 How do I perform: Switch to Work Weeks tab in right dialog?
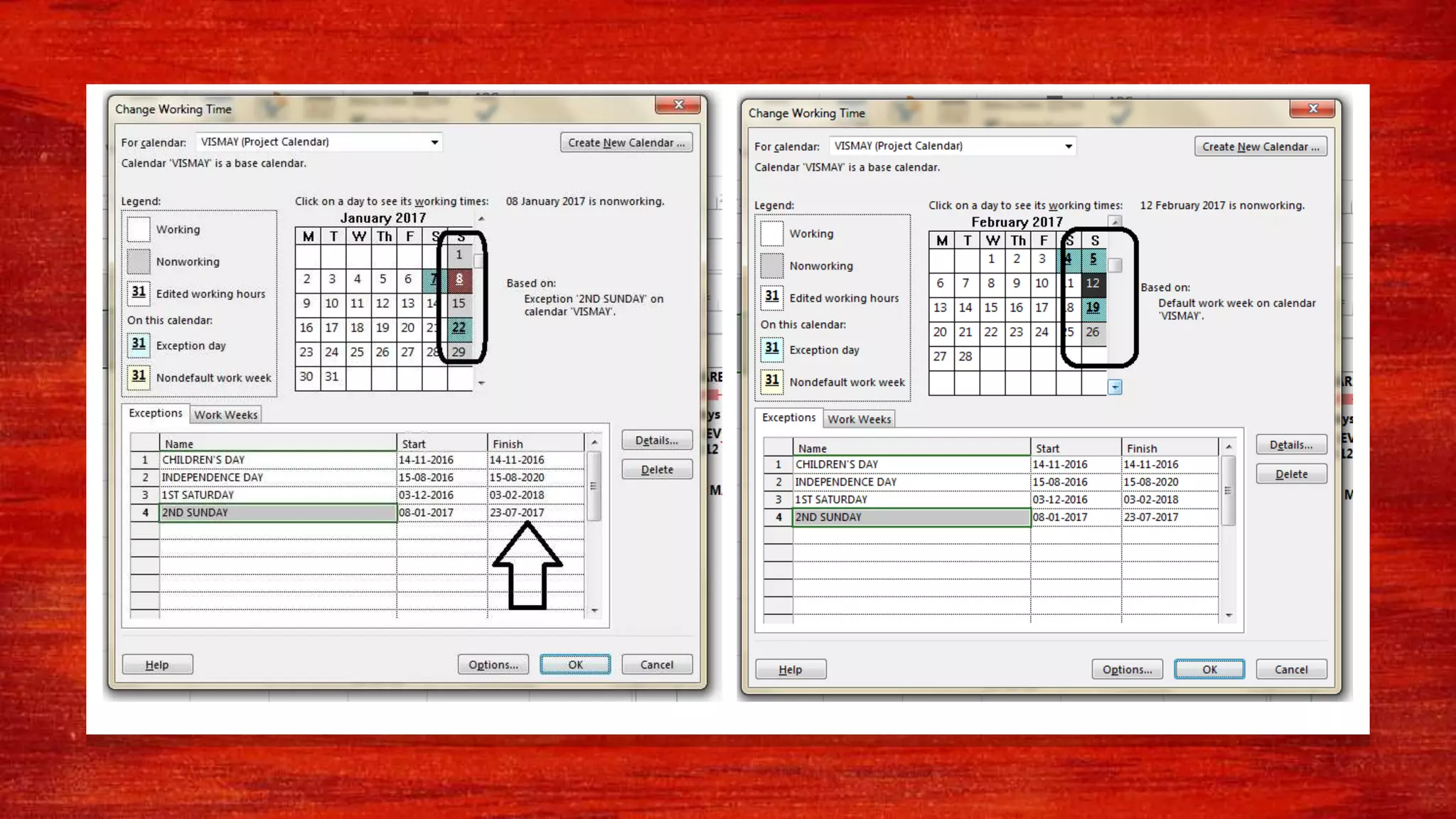859,419
